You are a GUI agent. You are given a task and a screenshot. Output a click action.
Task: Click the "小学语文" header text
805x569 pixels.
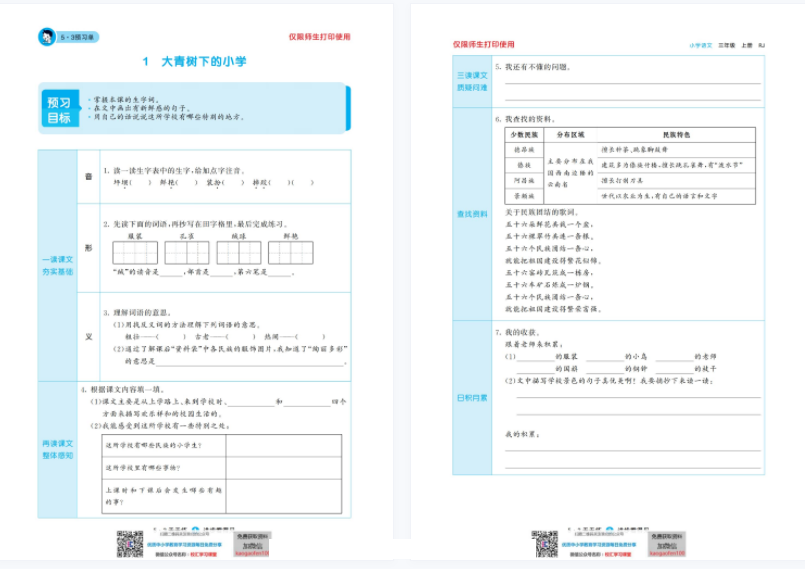(701, 45)
